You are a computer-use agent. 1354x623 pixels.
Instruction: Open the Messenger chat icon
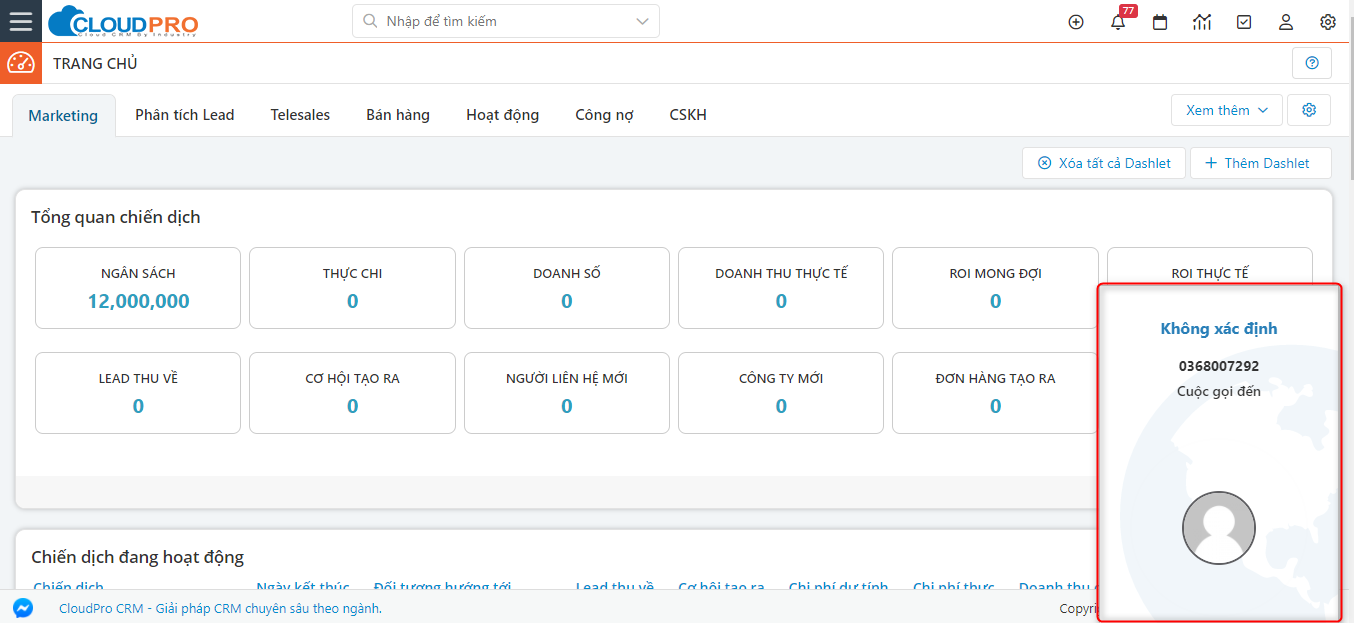pyautogui.click(x=23, y=608)
